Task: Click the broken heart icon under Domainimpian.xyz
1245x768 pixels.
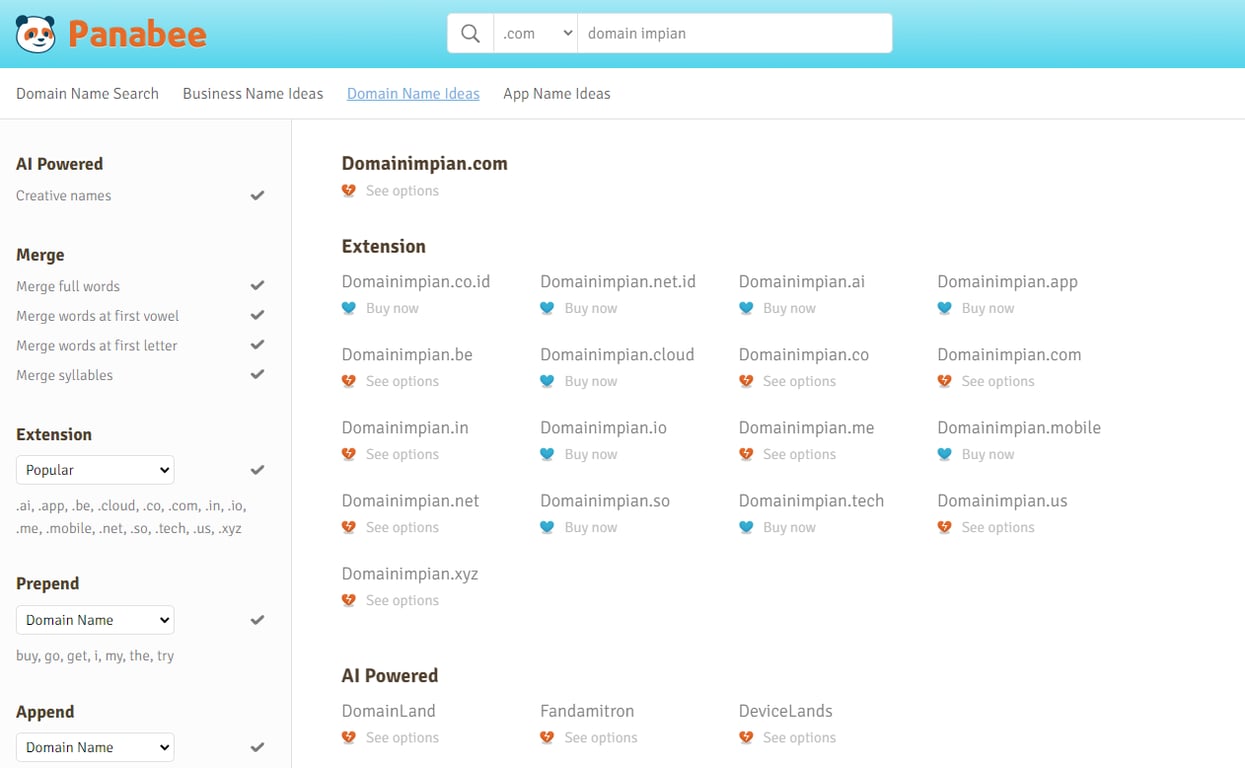Action: click(349, 600)
